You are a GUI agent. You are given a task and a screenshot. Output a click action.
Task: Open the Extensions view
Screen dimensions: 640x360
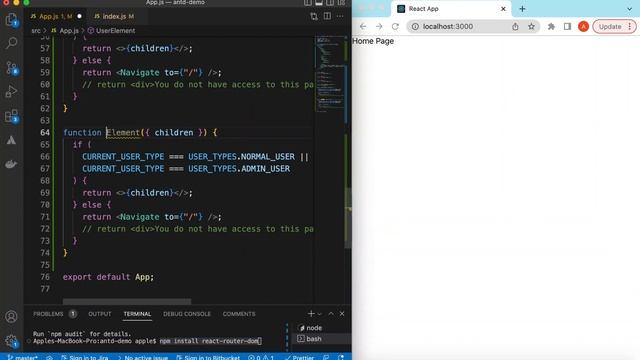pos(11,116)
